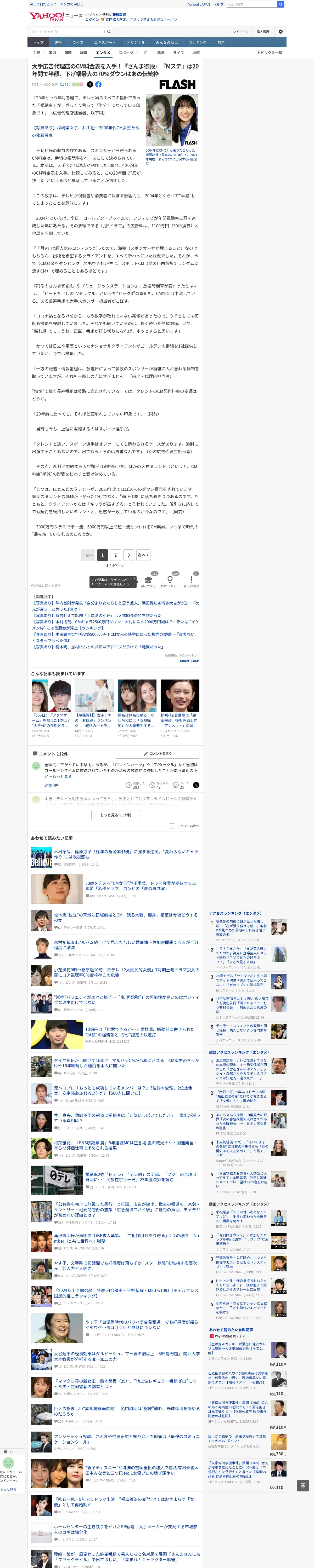Click the Yahoo! JAPAN News logo
314x1568 pixels.
(x=55, y=16)
